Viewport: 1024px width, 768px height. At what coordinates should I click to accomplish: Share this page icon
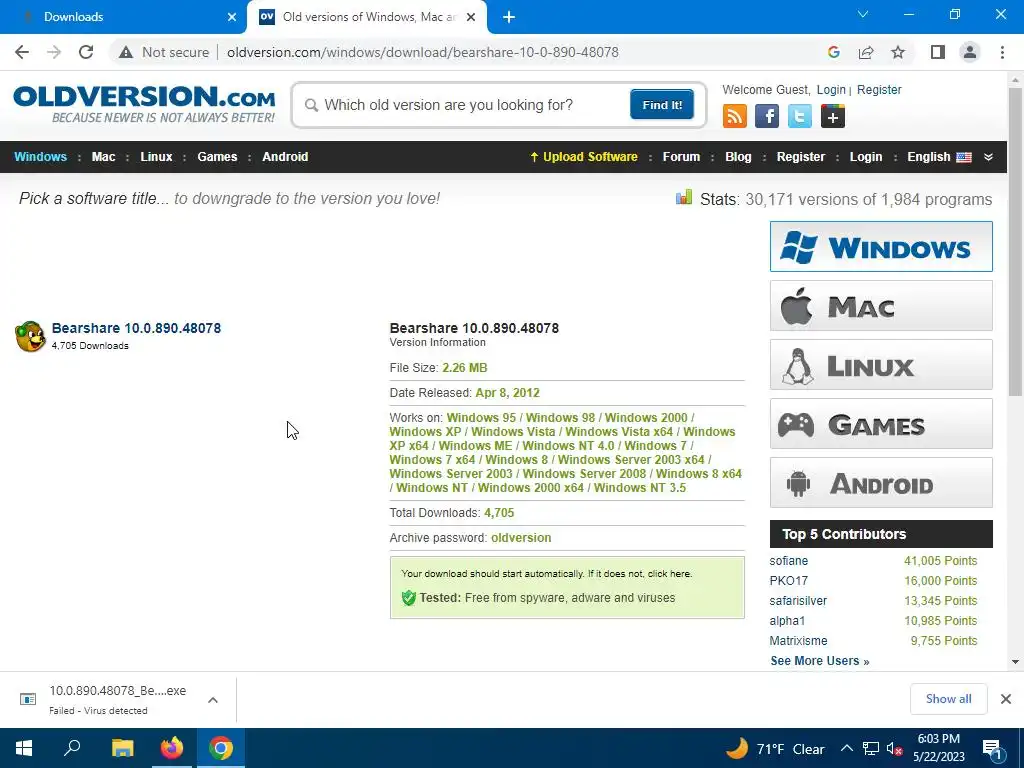coord(866,52)
